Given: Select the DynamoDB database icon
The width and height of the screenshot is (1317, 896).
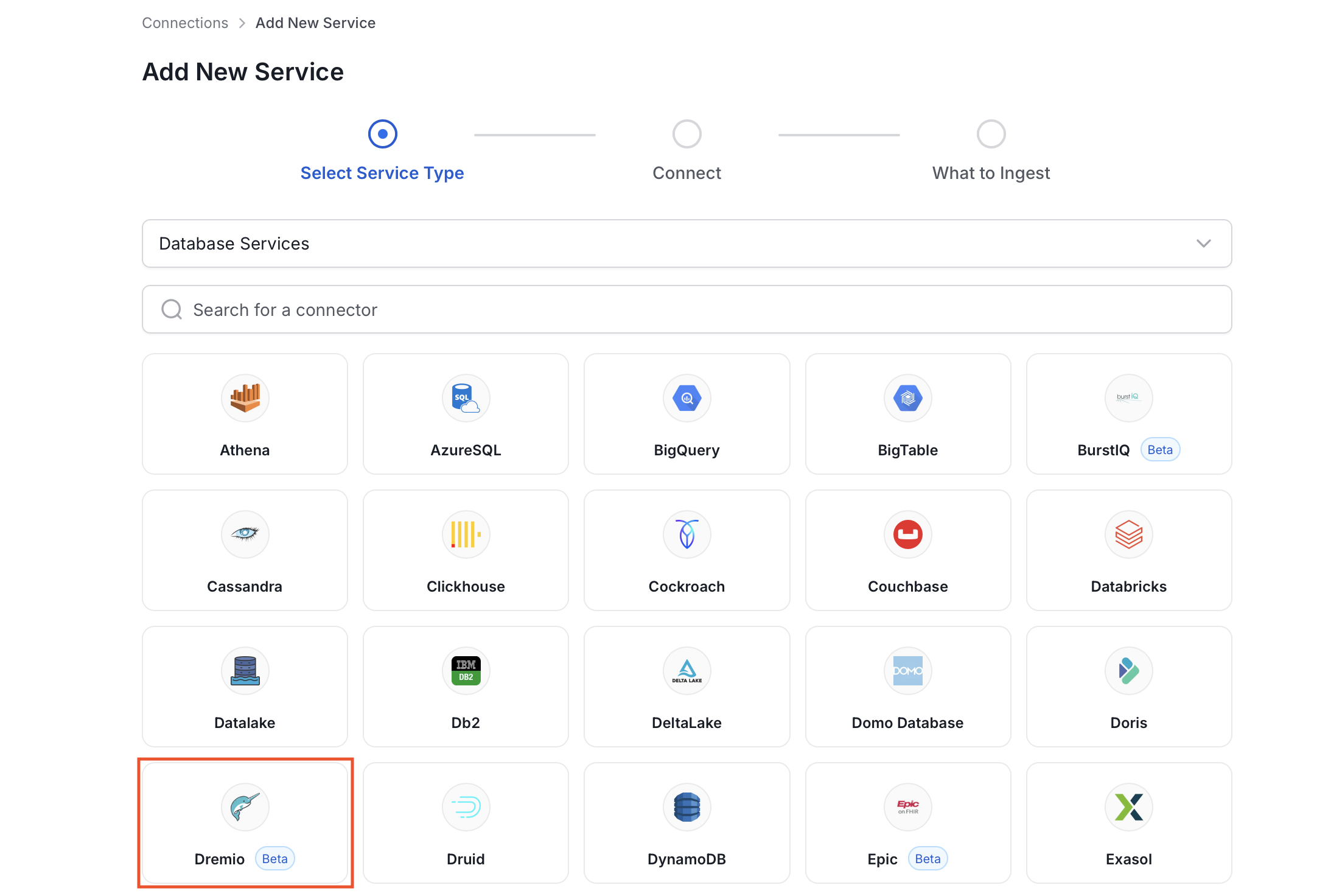Looking at the screenshot, I should [x=686, y=807].
